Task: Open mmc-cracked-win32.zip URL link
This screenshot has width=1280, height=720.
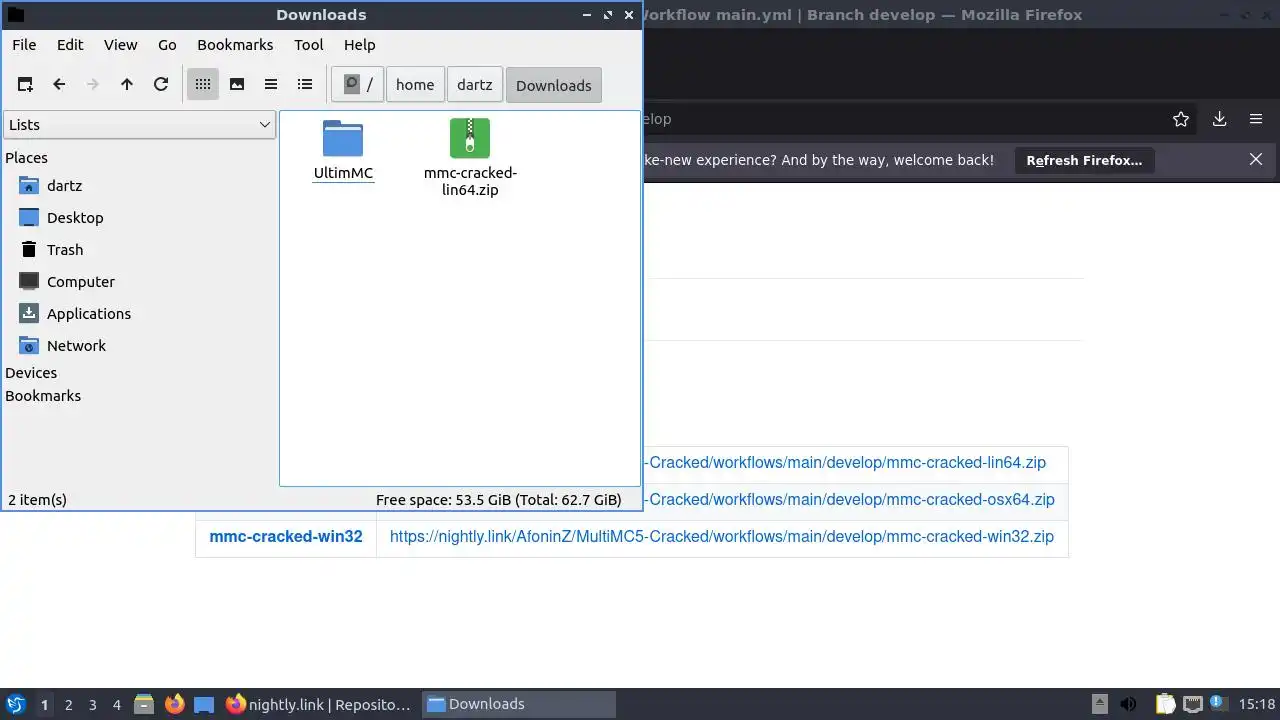Action: point(722,537)
